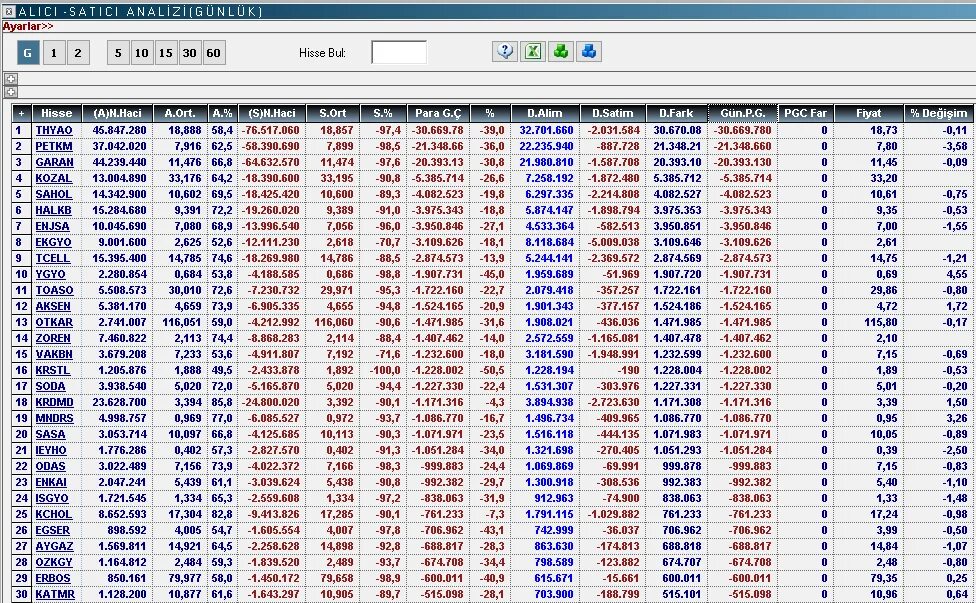
Task: Open the SODA stock link
Action: (50, 386)
